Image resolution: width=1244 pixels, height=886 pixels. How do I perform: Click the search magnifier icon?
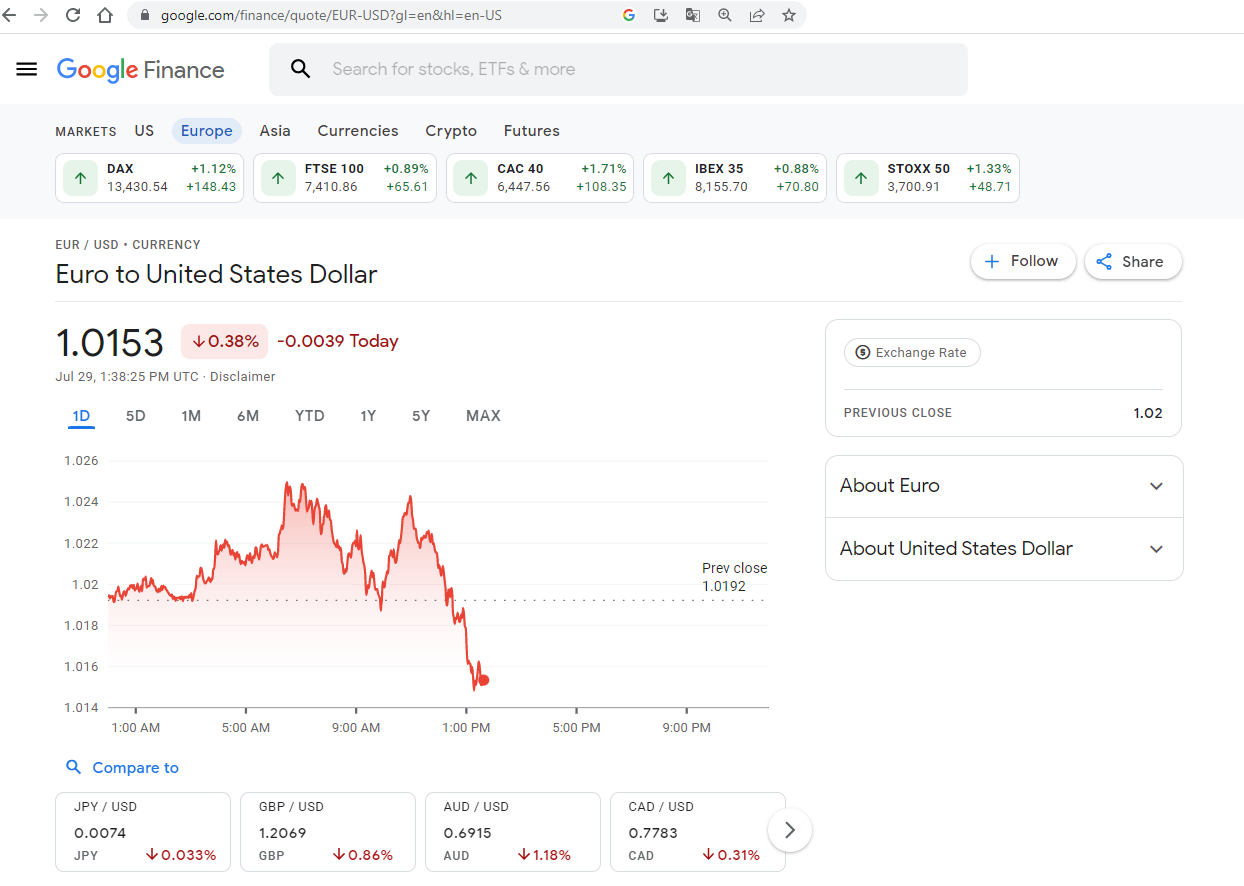[300, 69]
